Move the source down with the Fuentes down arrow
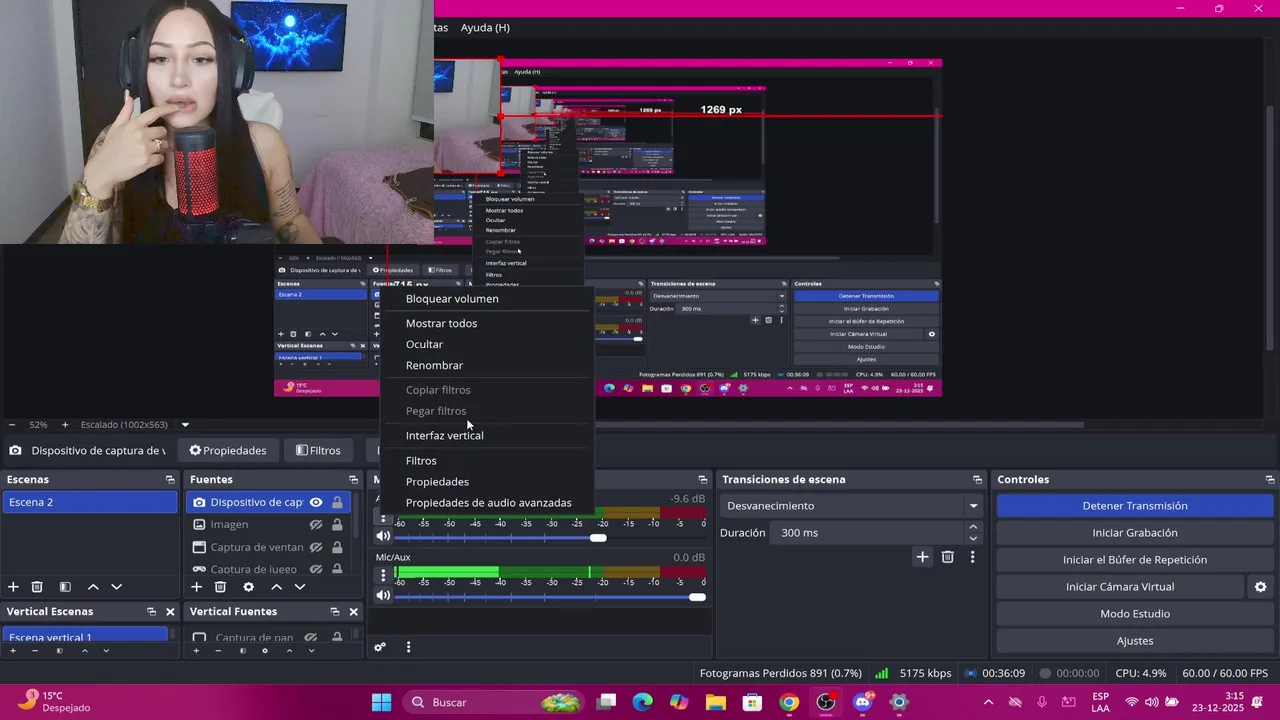The height and width of the screenshot is (720, 1280). [299, 587]
